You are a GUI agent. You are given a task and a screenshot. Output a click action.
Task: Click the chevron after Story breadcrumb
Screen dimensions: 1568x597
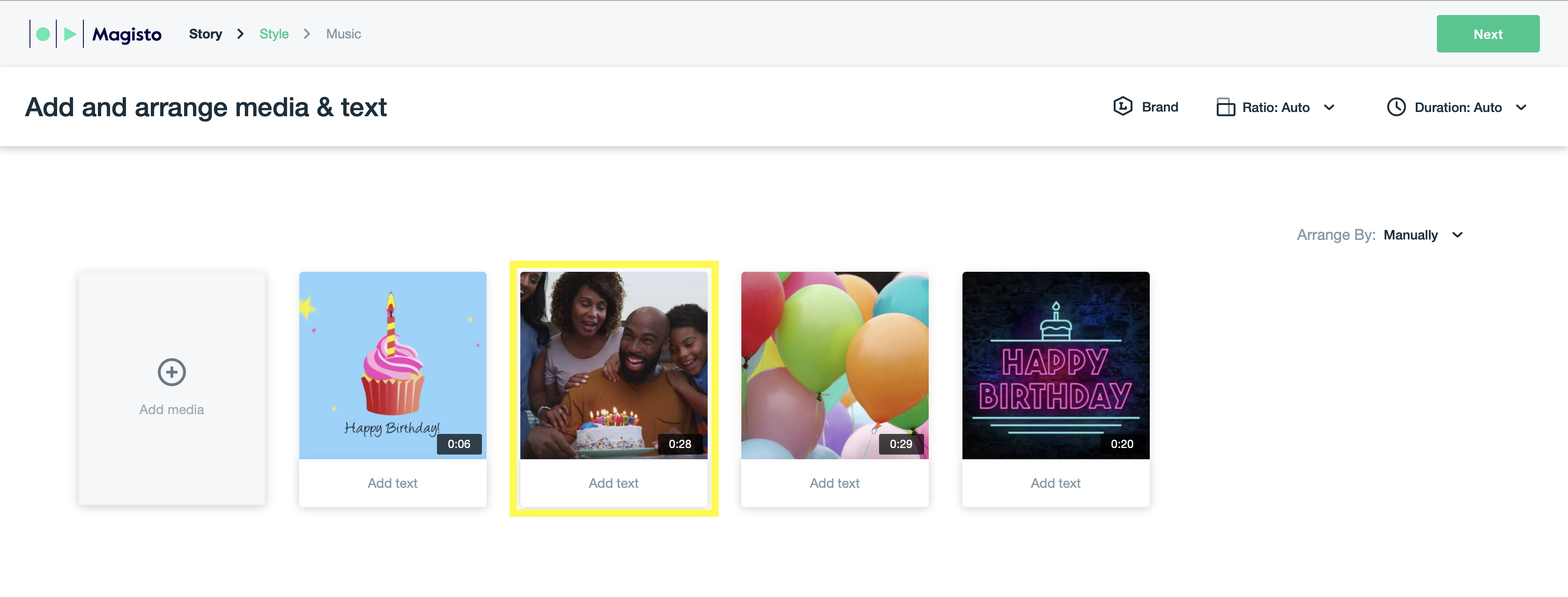coord(240,34)
